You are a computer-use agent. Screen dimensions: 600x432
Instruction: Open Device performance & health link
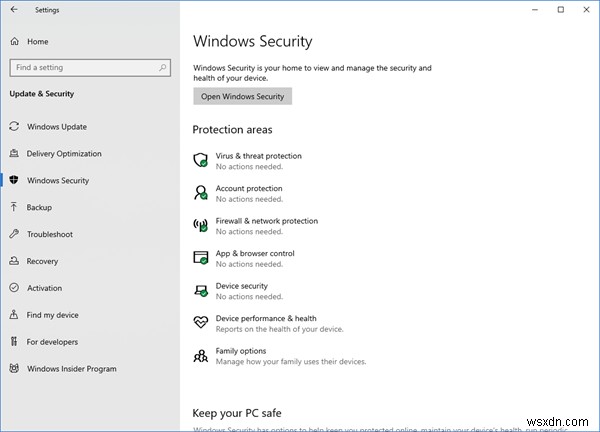coord(266,318)
